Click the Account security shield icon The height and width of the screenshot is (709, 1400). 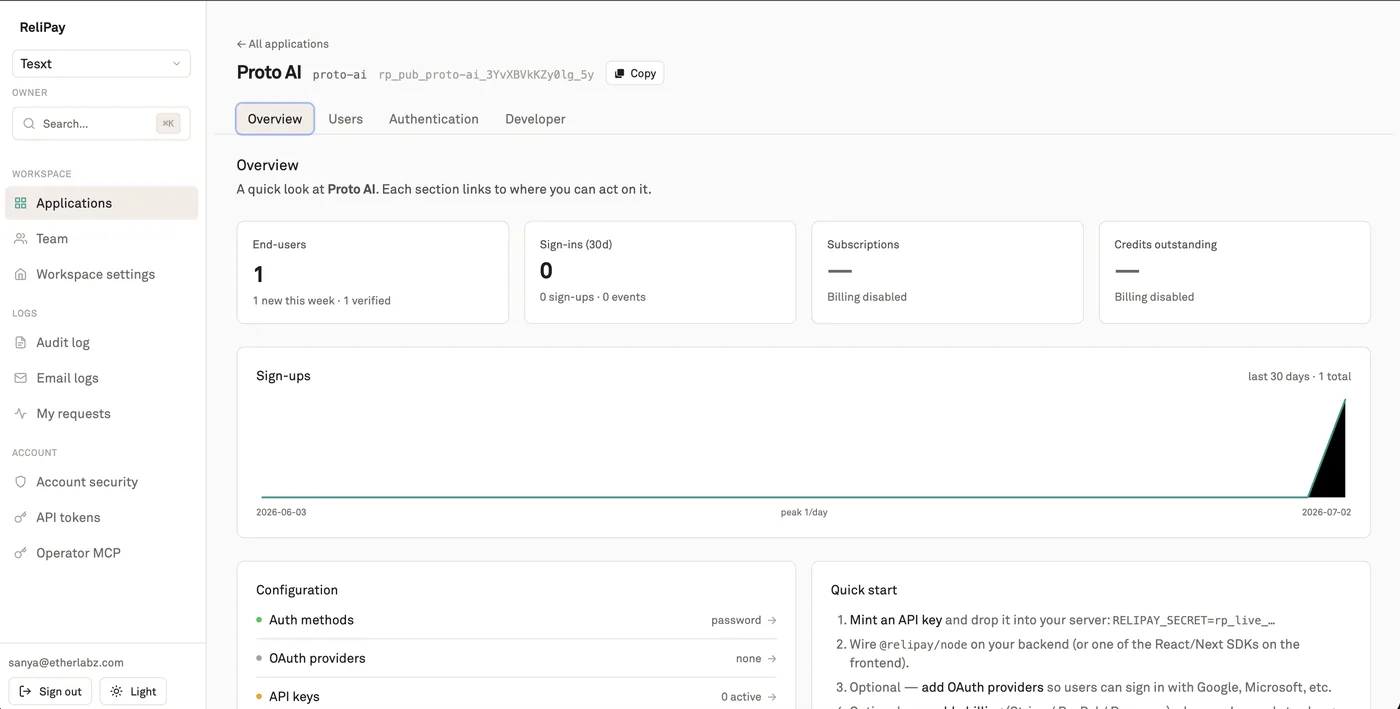(x=20, y=482)
